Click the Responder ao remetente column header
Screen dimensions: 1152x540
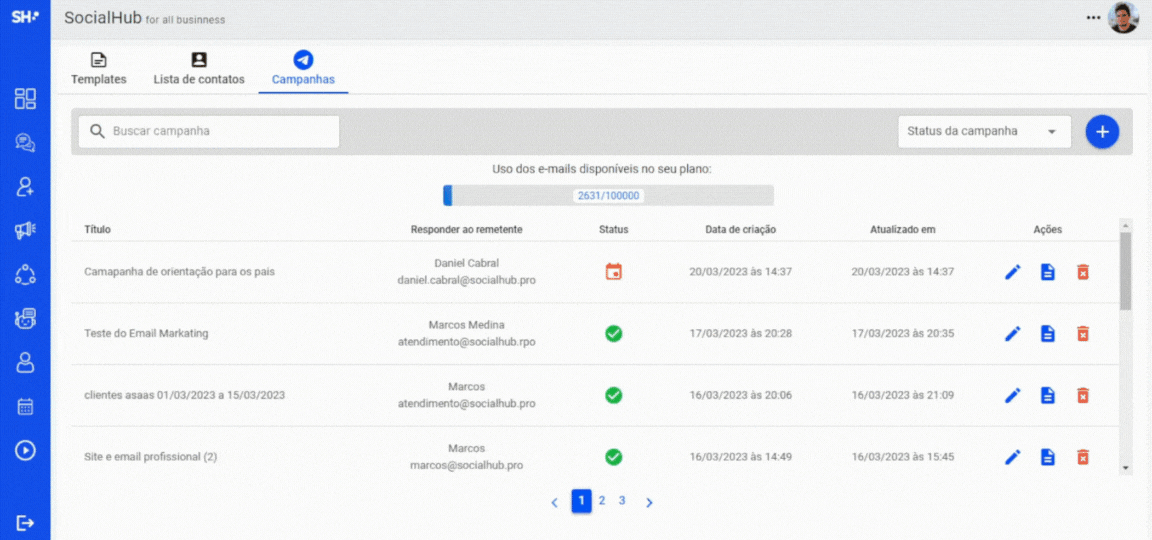[467, 230]
